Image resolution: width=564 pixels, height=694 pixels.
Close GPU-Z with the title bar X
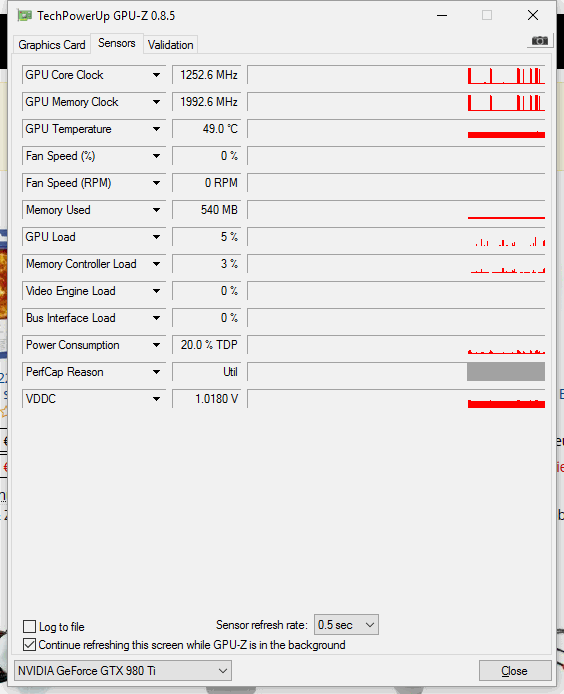[533, 15]
